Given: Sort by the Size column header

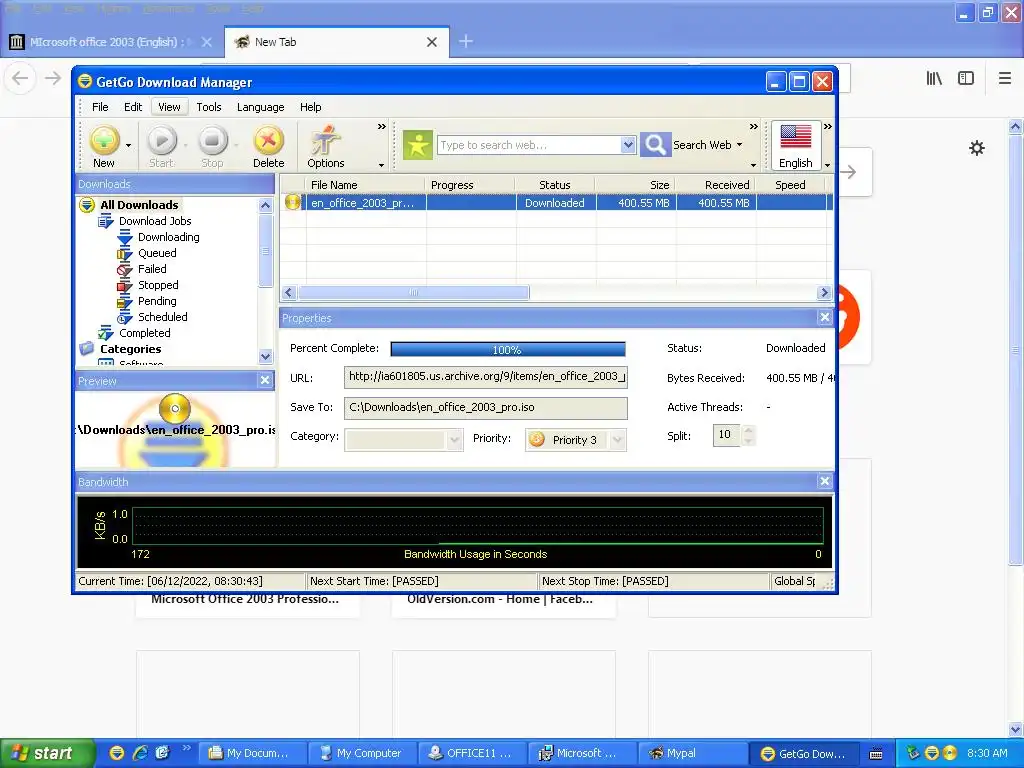Looking at the screenshot, I should (x=635, y=185).
